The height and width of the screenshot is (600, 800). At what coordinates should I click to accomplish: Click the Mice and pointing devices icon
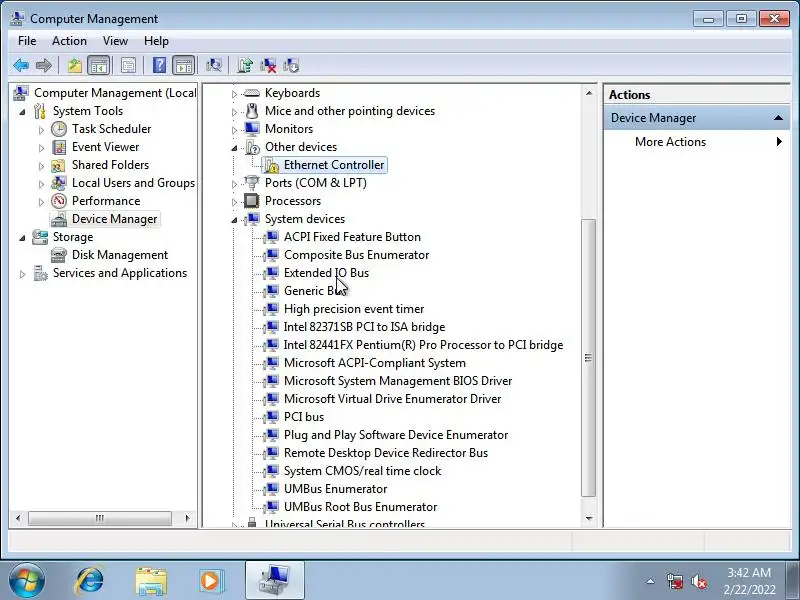pyautogui.click(x=252, y=111)
